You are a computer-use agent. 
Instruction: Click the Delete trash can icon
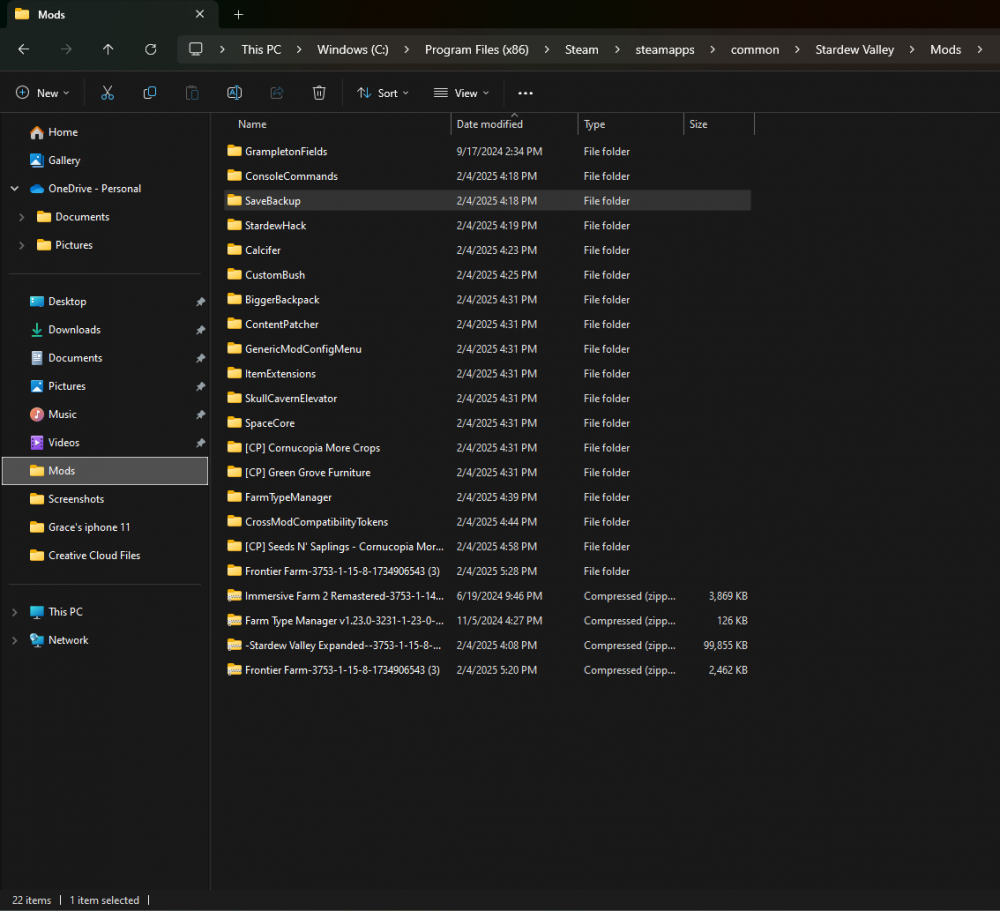point(319,93)
